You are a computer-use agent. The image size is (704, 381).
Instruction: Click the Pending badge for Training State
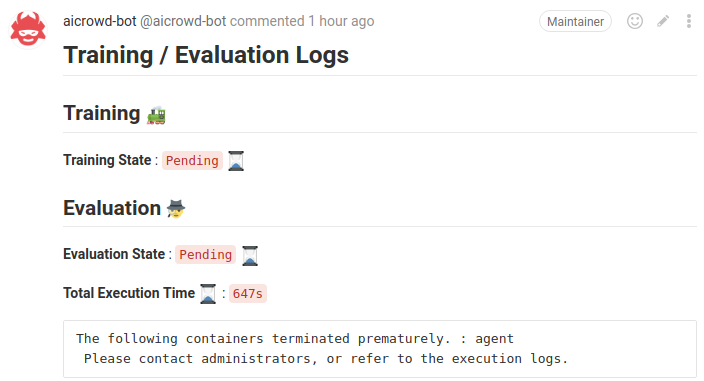pyautogui.click(x=192, y=161)
